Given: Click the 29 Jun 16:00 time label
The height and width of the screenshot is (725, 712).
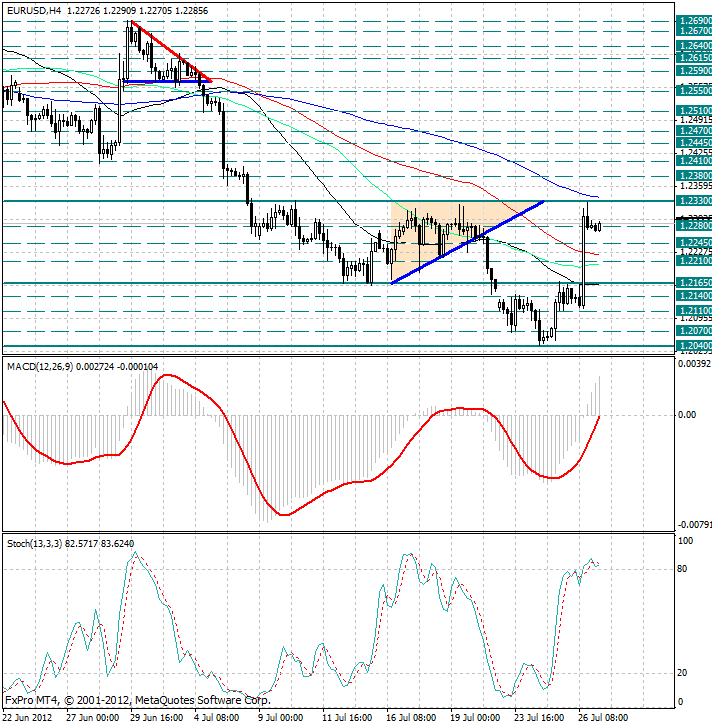Looking at the screenshot, I should point(157,718).
